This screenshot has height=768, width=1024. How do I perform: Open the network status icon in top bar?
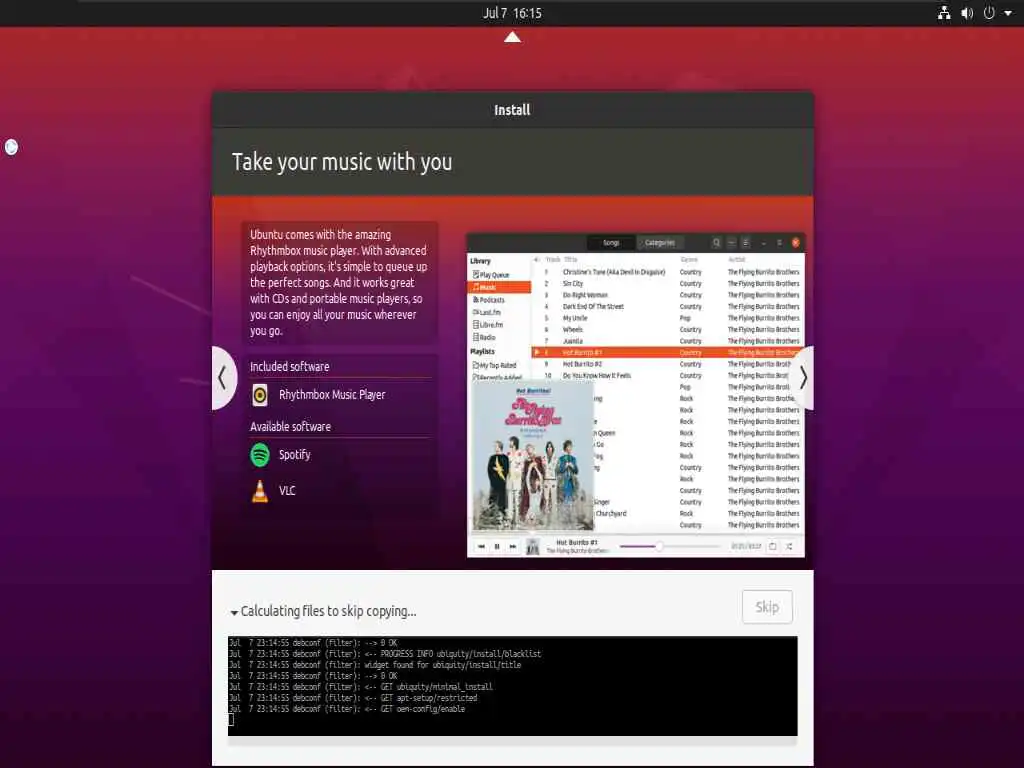click(944, 13)
